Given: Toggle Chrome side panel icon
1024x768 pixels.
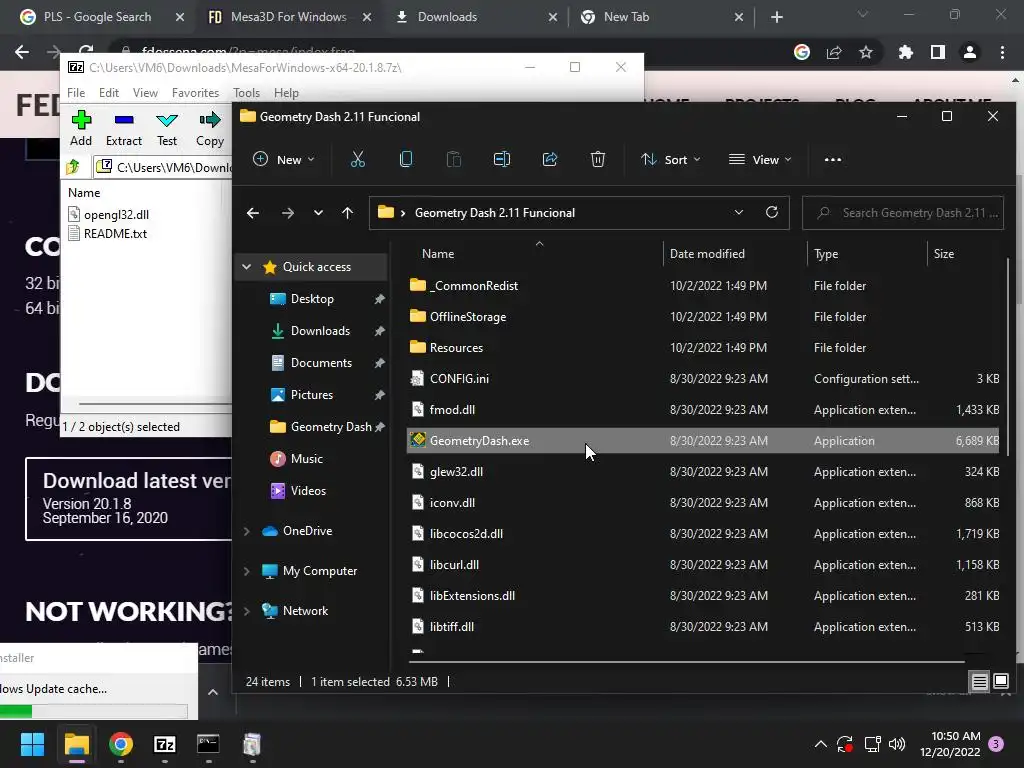Looking at the screenshot, I should tap(938, 52).
